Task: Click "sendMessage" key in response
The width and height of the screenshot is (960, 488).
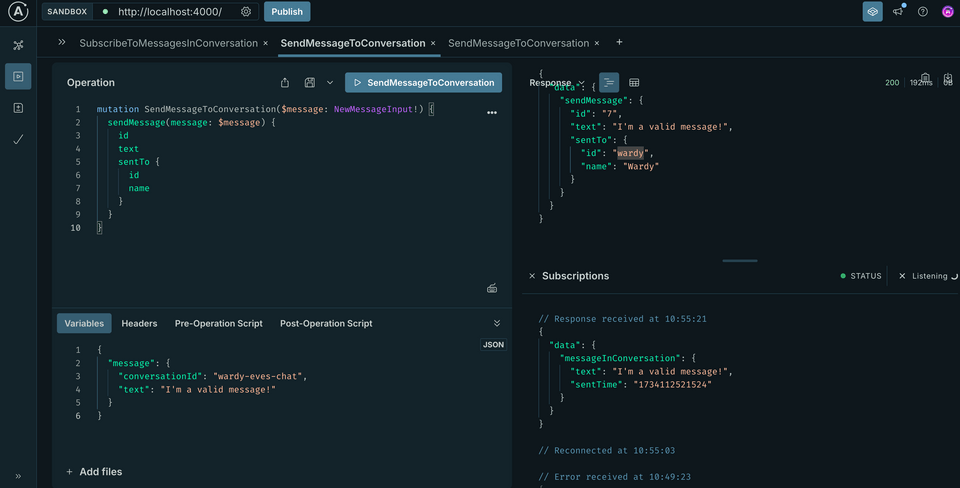Action: tap(593, 100)
